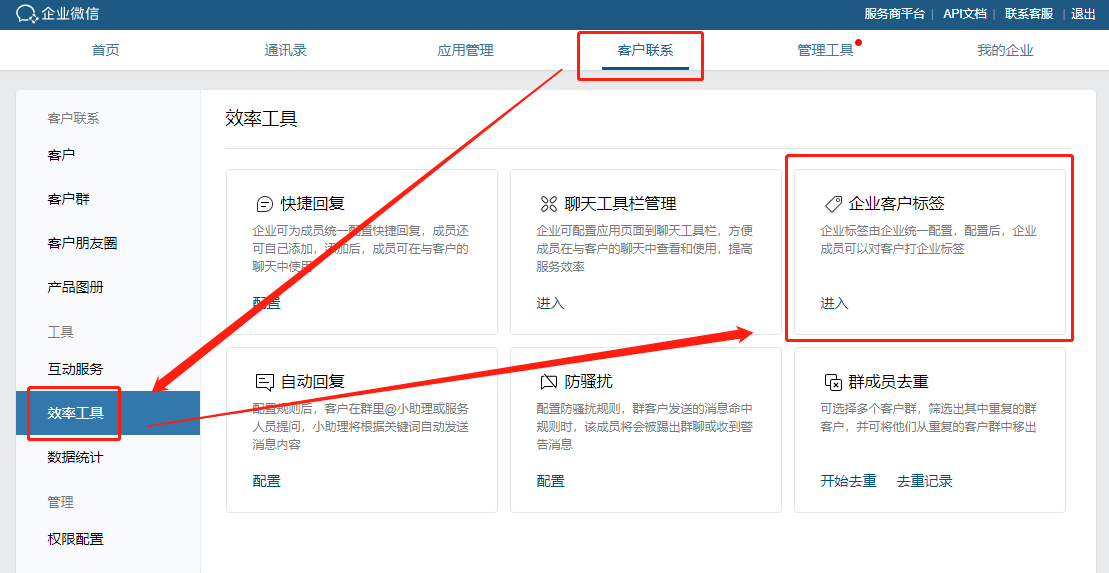Click the 企业微信 logo icon
This screenshot has height=573, width=1109.
[x=26, y=14]
